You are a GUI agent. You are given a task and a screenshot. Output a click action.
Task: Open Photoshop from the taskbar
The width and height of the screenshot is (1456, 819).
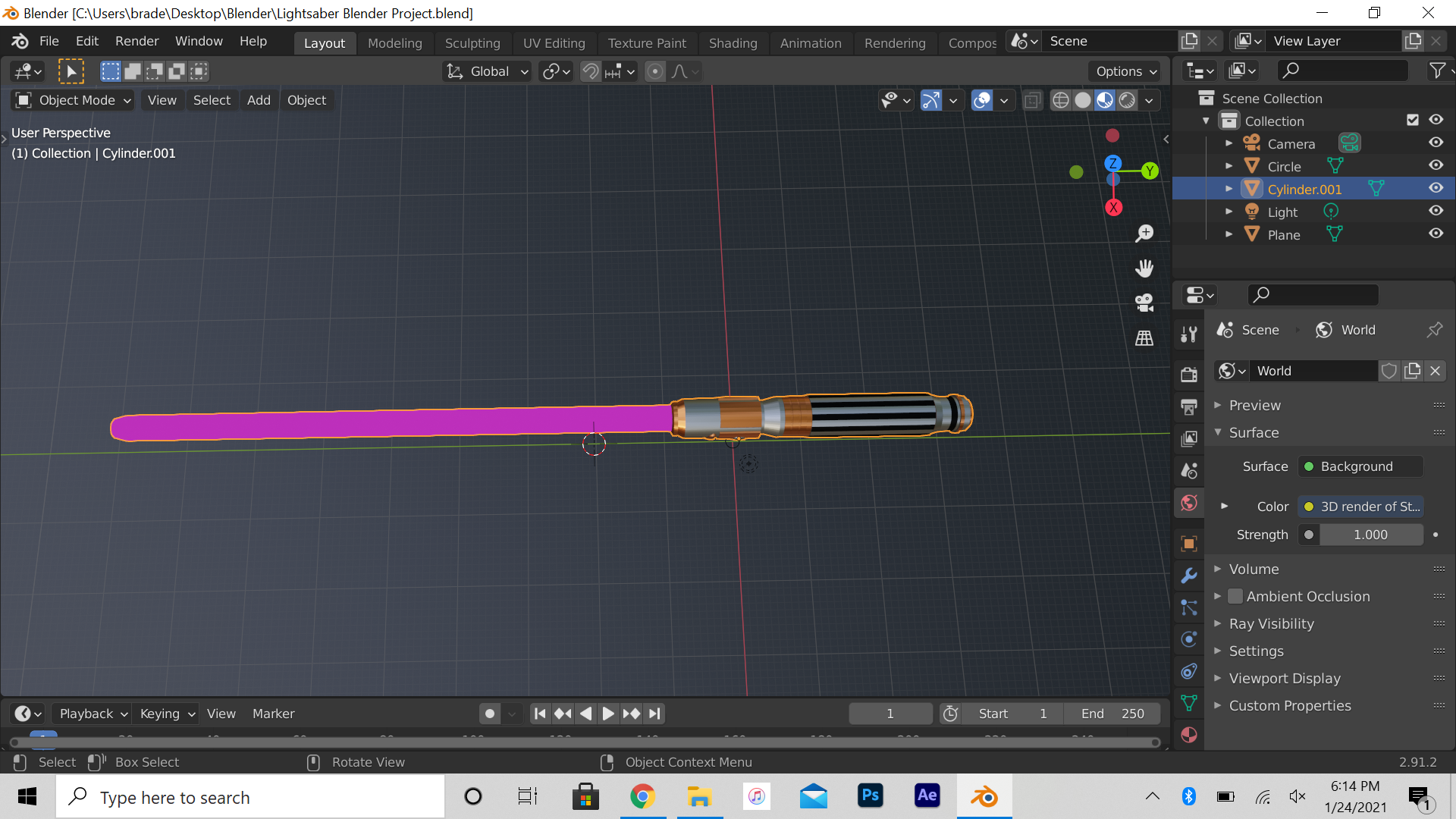(871, 796)
